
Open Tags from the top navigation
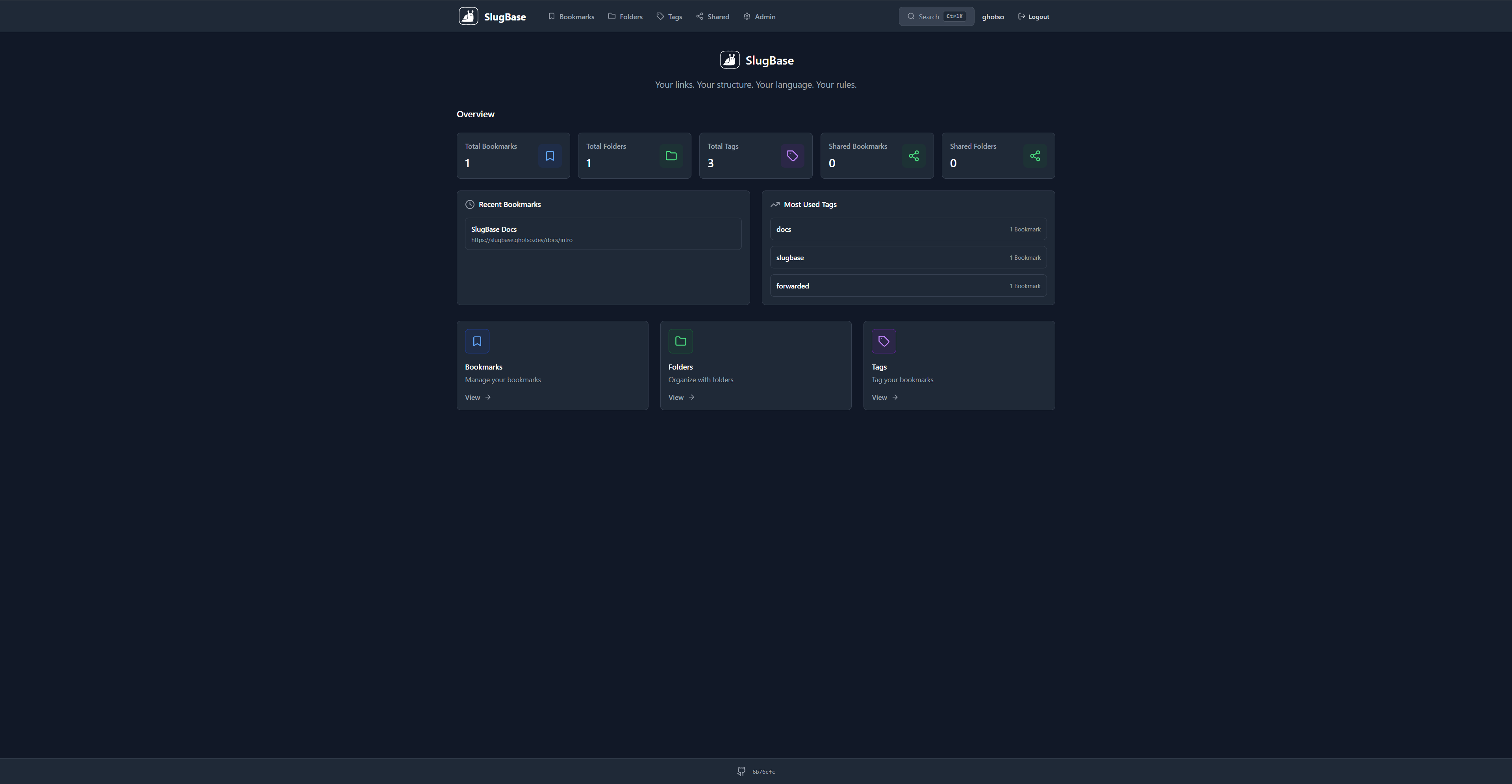point(669,17)
